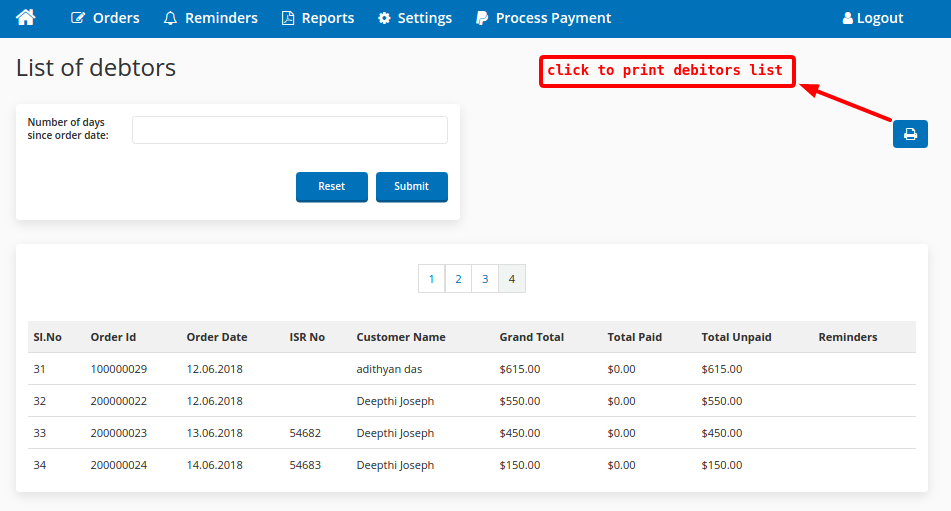Log out using the Logout link
Image resolution: width=951 pixels, height=511 pixels.
873,18
